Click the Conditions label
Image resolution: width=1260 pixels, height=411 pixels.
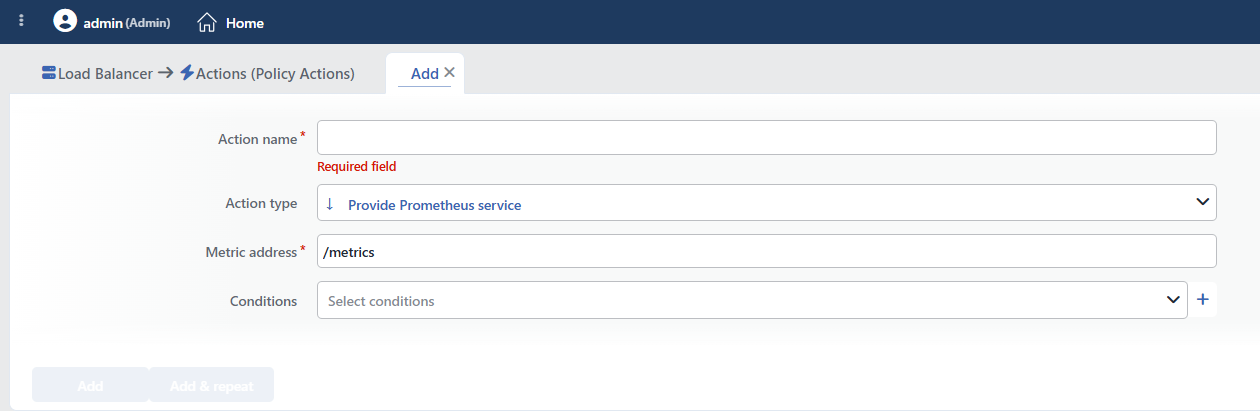pyautogui.click(x=263, y=300)
